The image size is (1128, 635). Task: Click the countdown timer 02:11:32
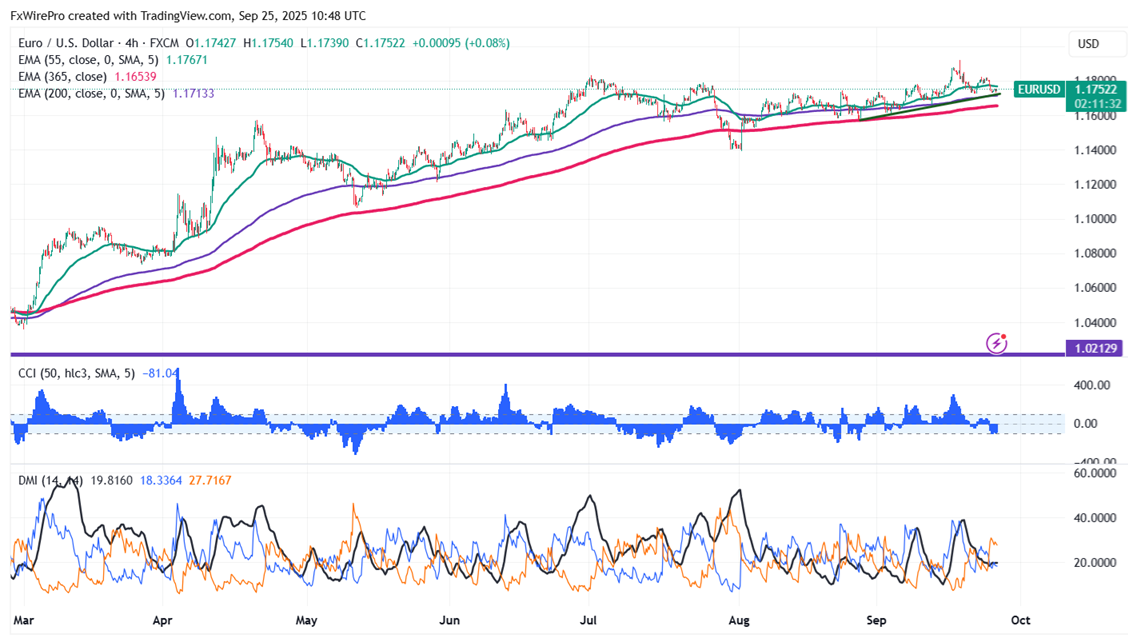pos(1097,104)
